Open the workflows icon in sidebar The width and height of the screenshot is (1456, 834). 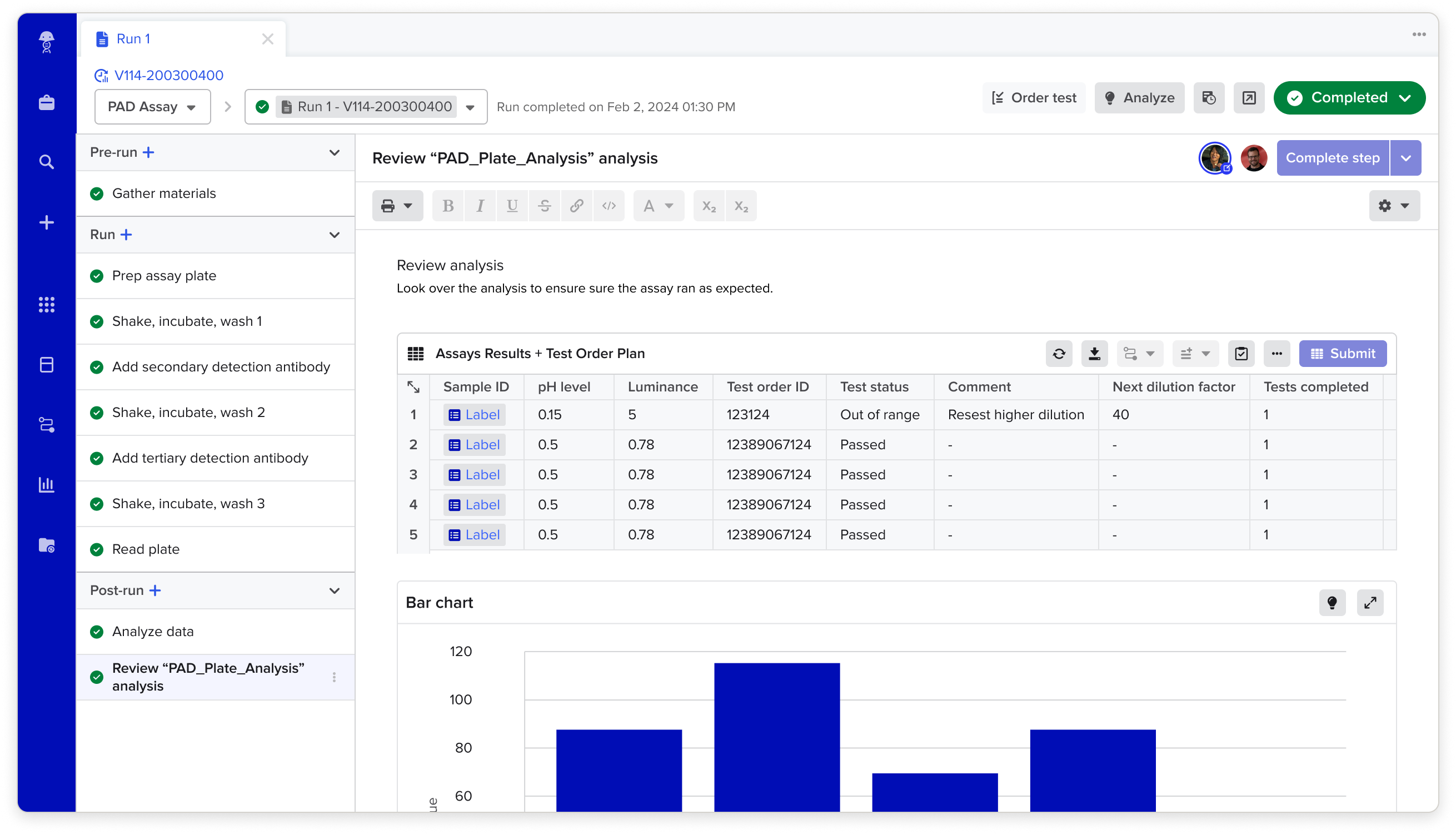[x=46, y=425]
